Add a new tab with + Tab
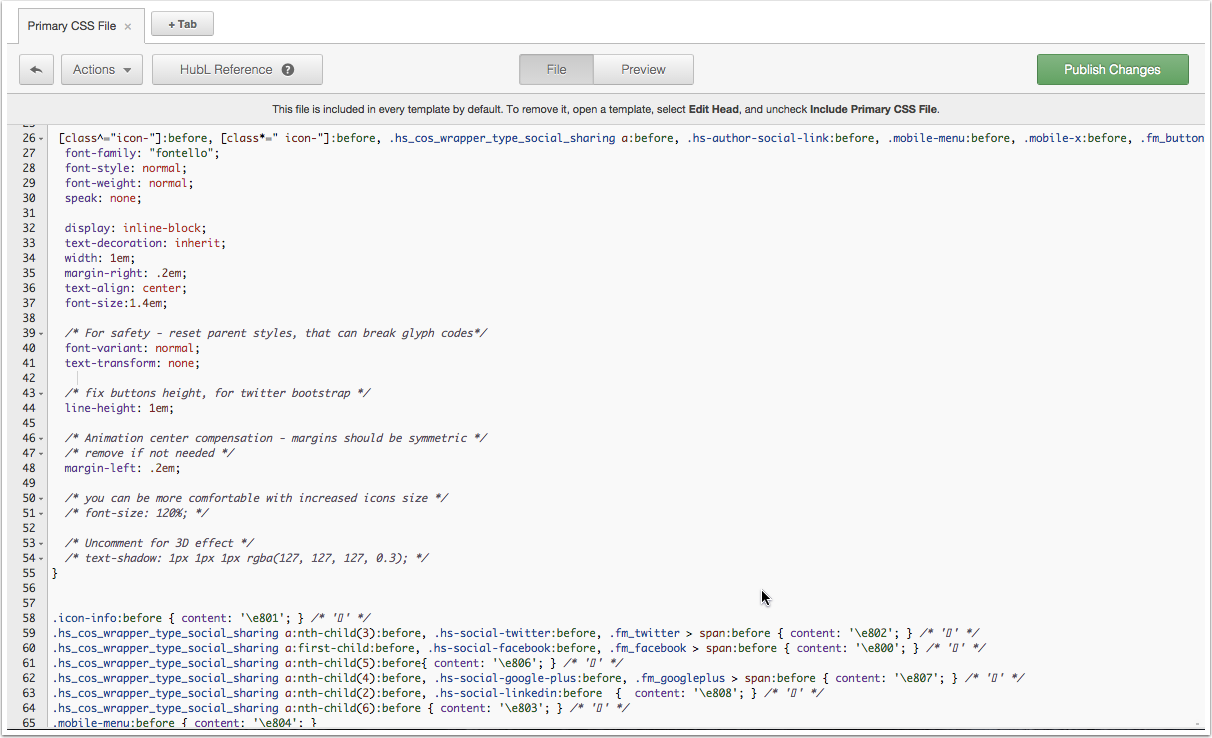The width and height of the screenshot is (1212, 738). tap(182, 24)
